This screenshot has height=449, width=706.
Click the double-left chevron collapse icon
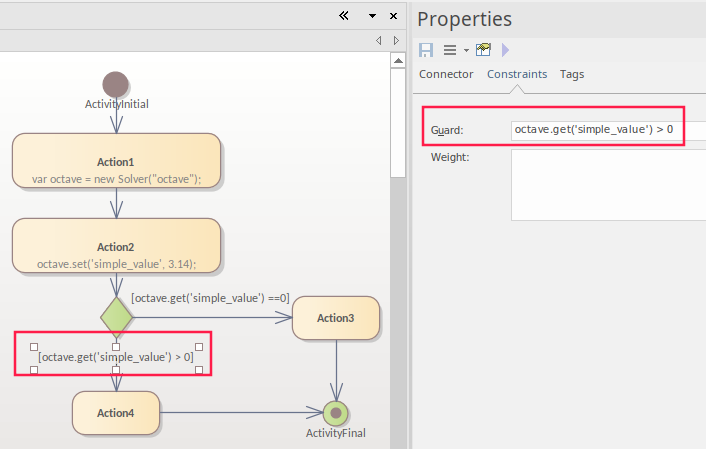point(343,16)
